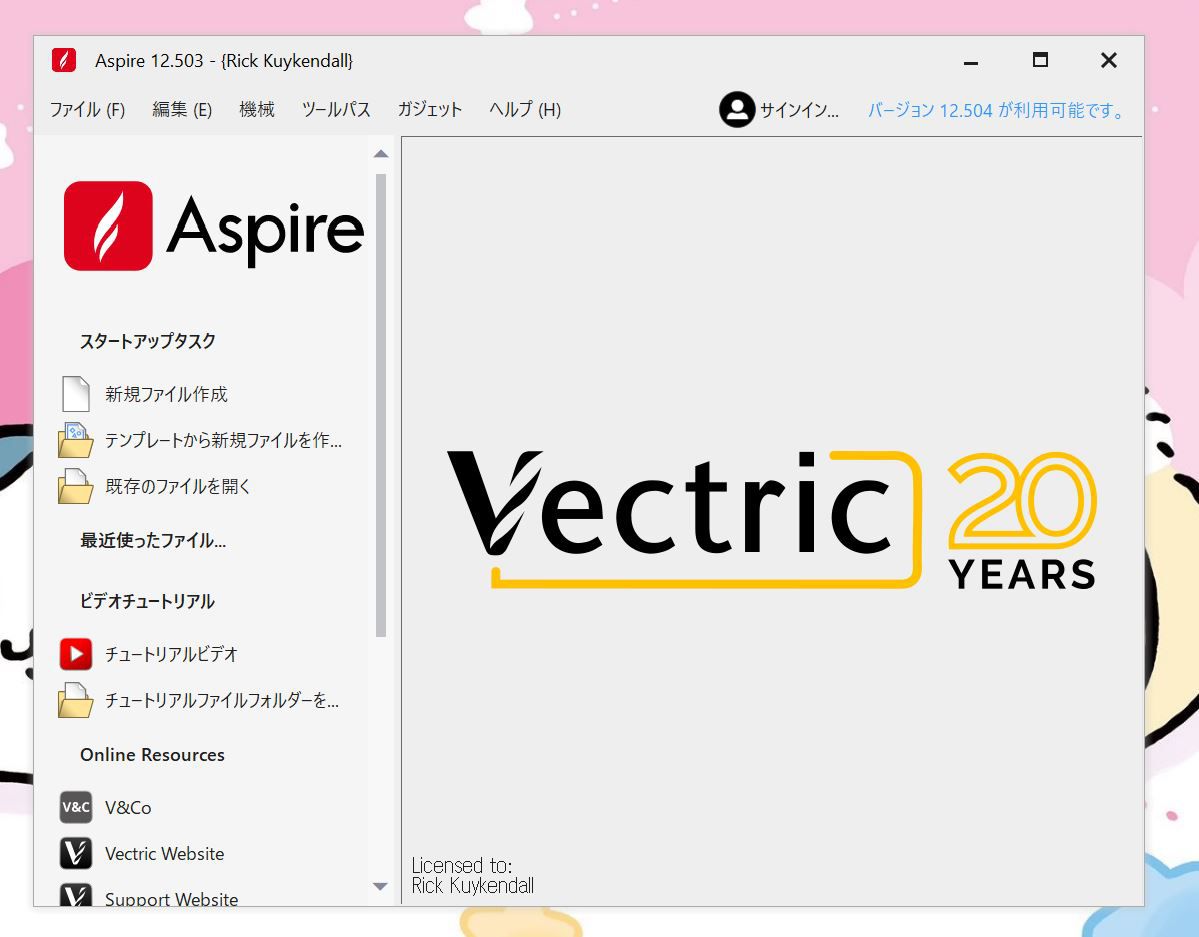Click the ビデオチュートリアル heading
Screen dimensions: 1199x937
(x=147, y=601)
